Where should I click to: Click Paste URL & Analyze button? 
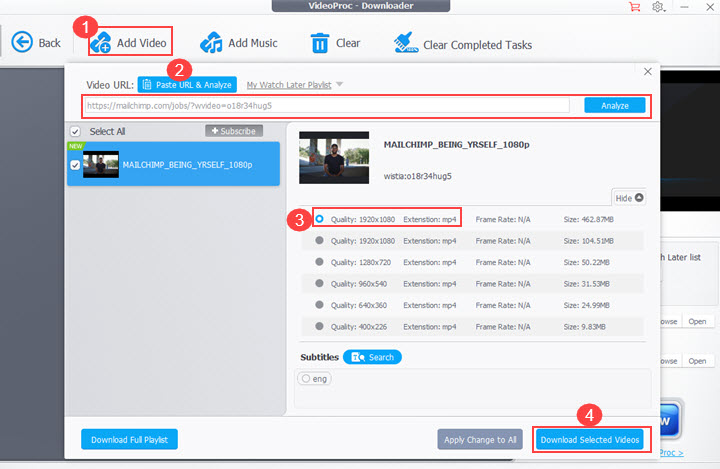click(187, 85)
